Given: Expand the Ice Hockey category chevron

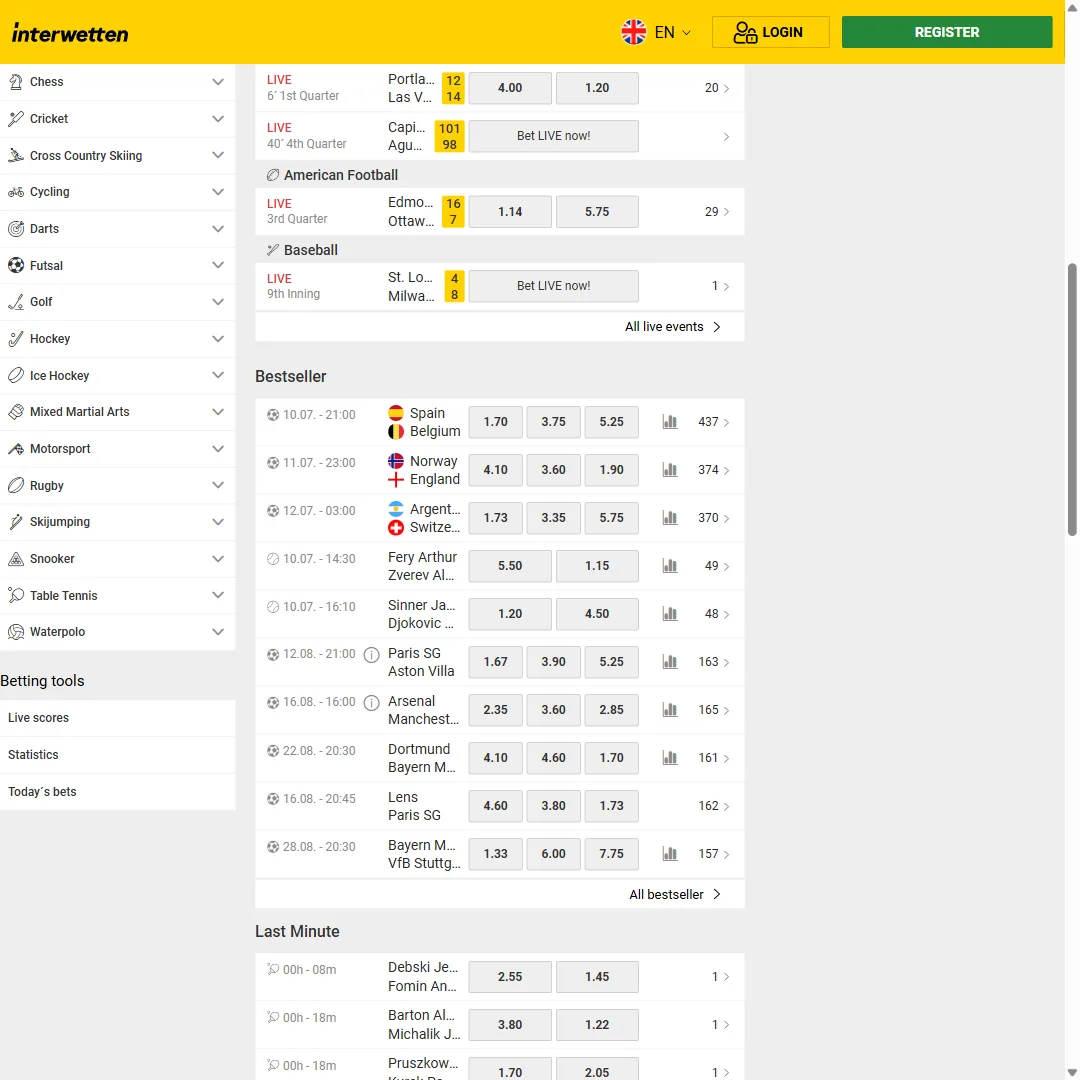Looking at the screenshot, I should (x=218, y=375).
